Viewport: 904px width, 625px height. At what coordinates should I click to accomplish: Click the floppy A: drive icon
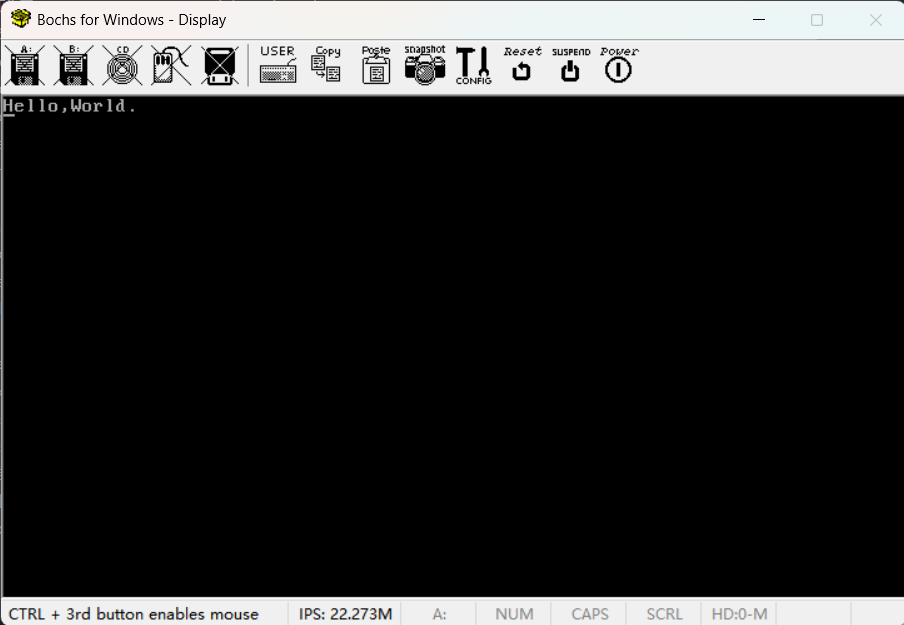click(25, 65)
